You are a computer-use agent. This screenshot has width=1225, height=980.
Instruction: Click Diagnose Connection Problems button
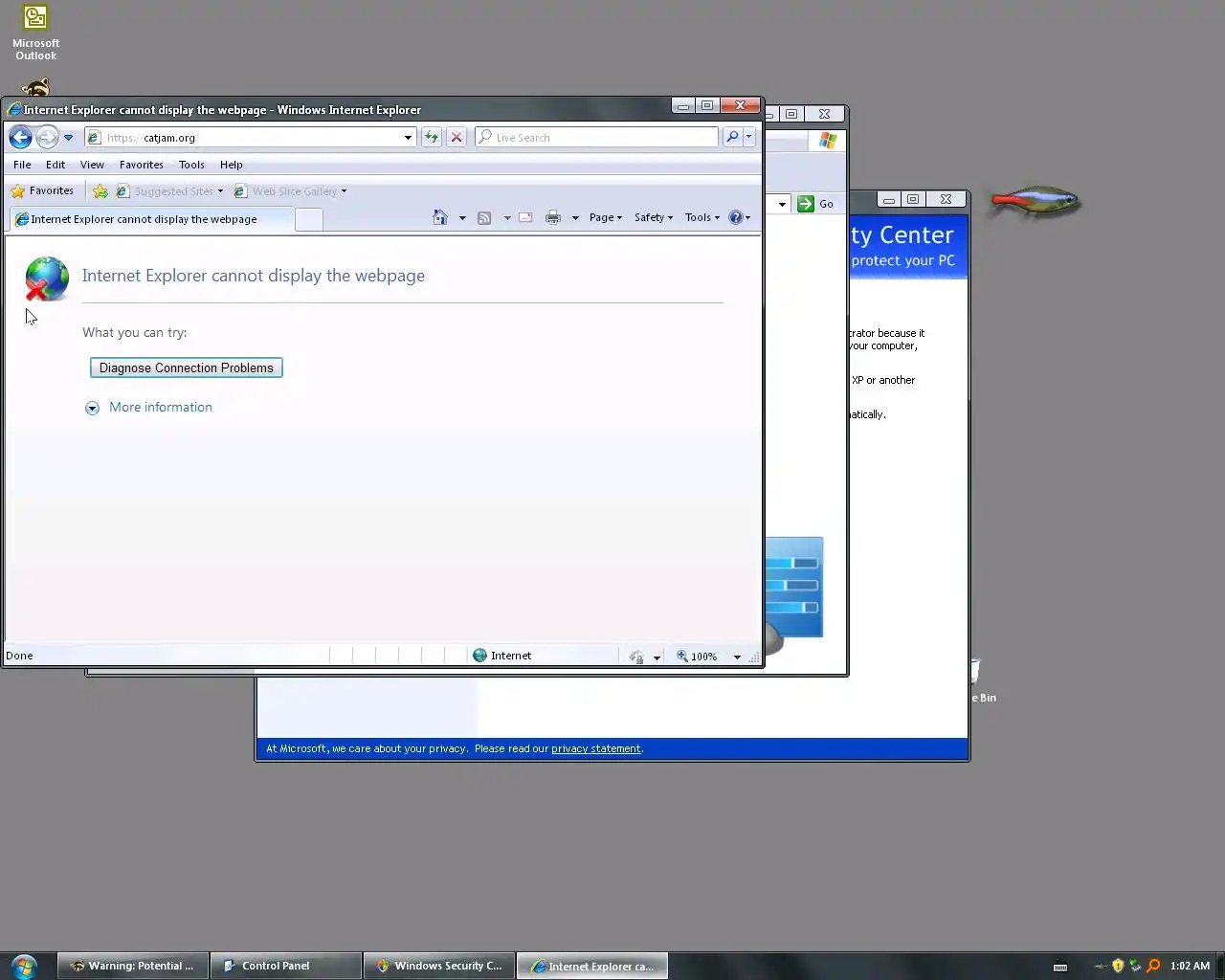tap(187, 367)
